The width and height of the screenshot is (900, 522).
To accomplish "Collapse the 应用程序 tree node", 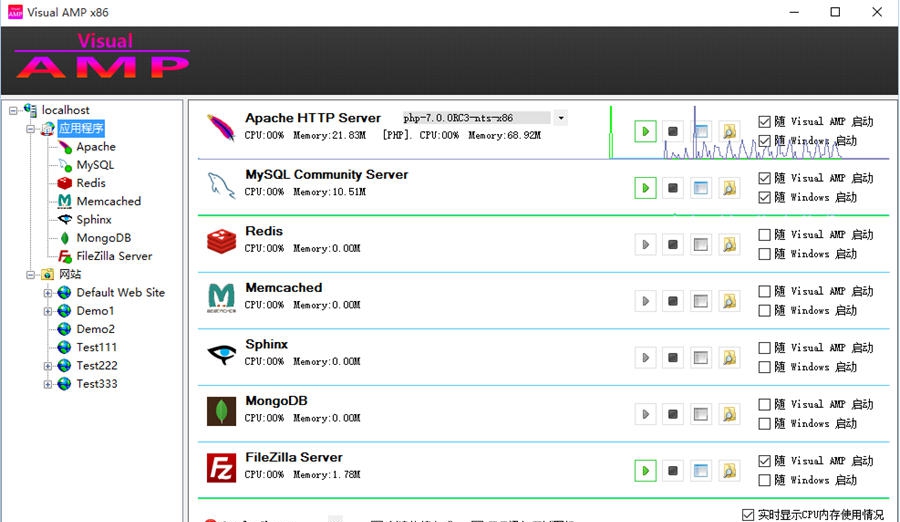I will point(30,129).
